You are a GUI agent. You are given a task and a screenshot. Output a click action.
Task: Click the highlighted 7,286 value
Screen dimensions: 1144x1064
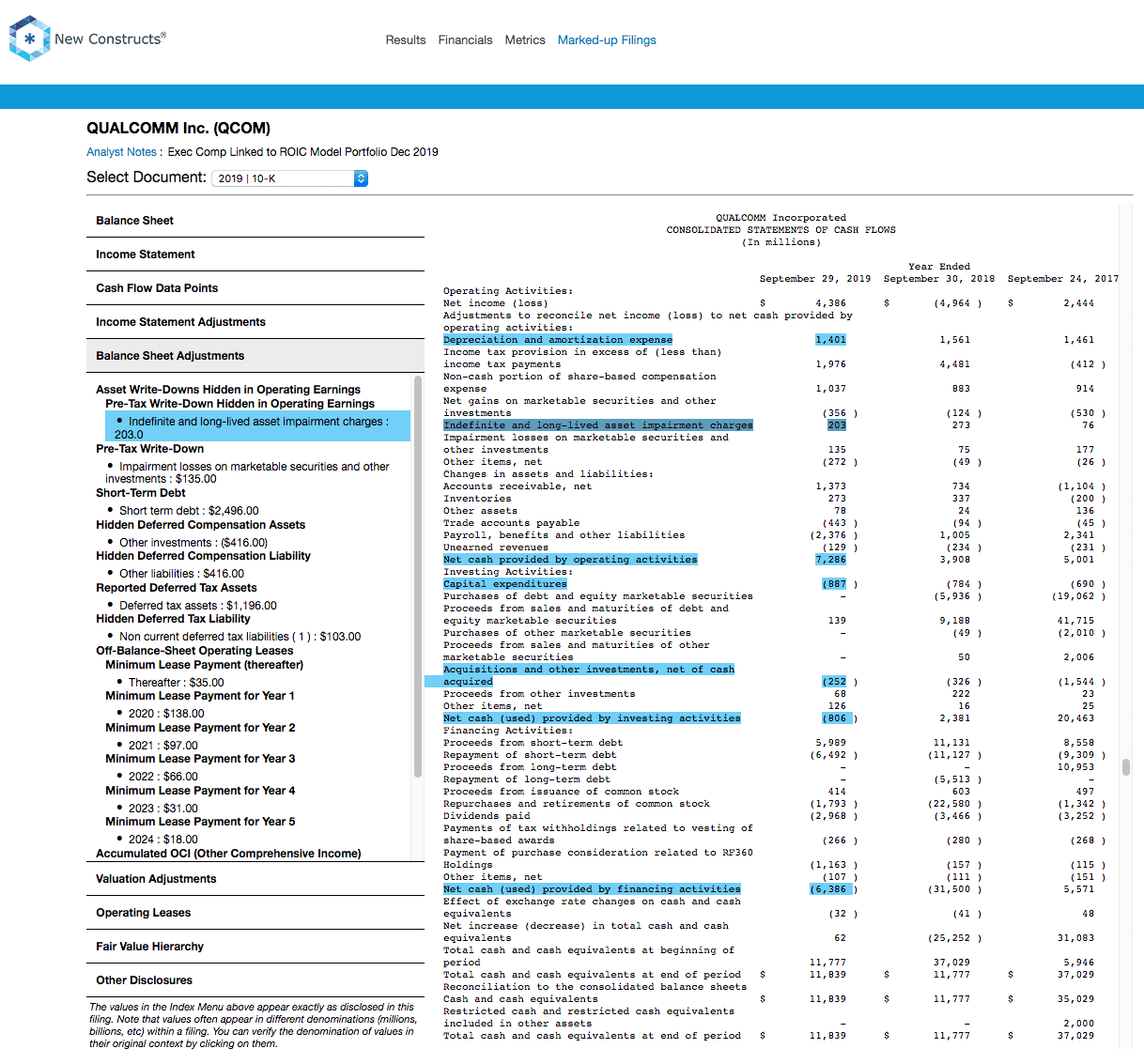point(830,560)
